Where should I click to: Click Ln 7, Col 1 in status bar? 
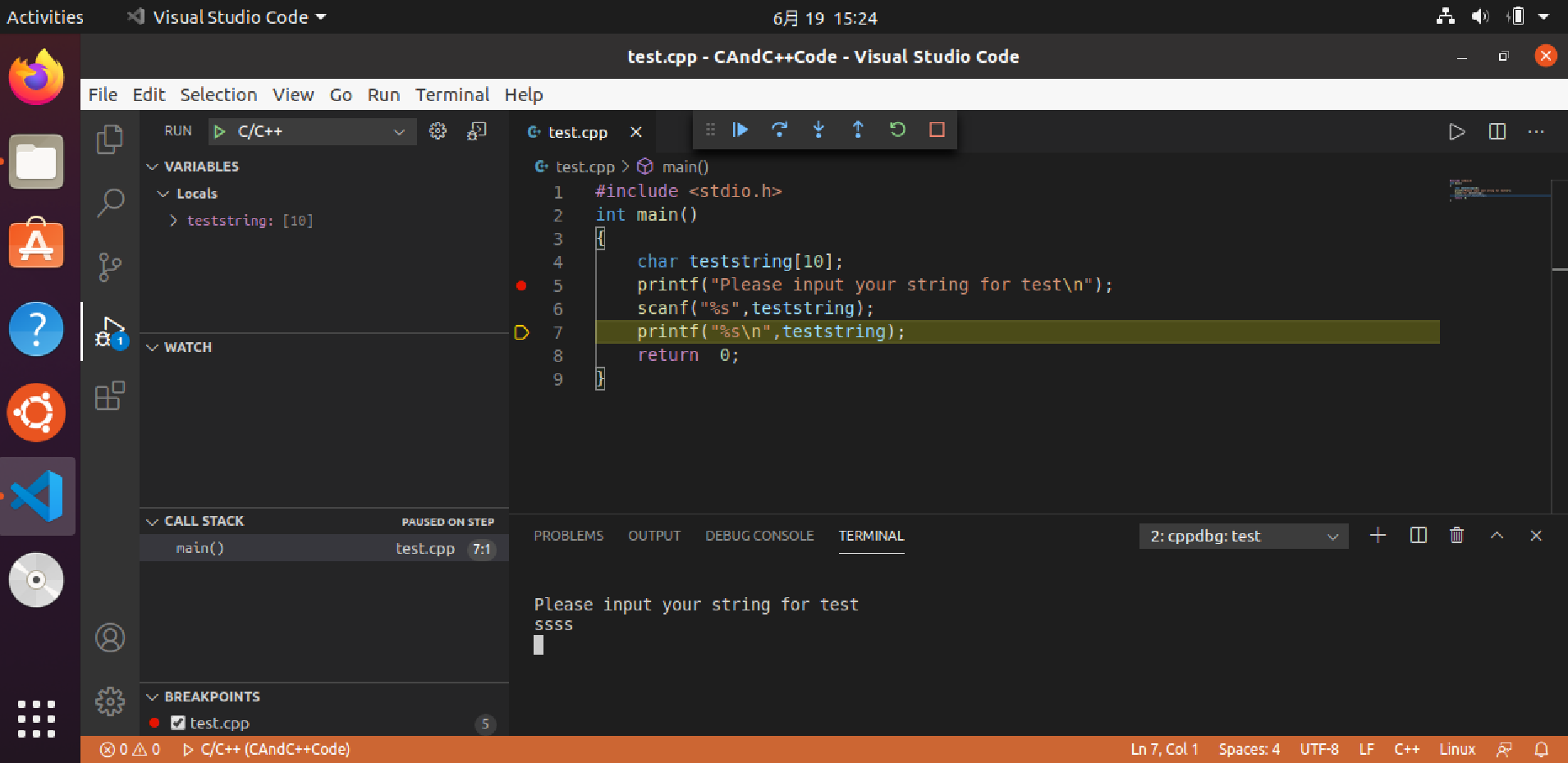click(1164, 749)
